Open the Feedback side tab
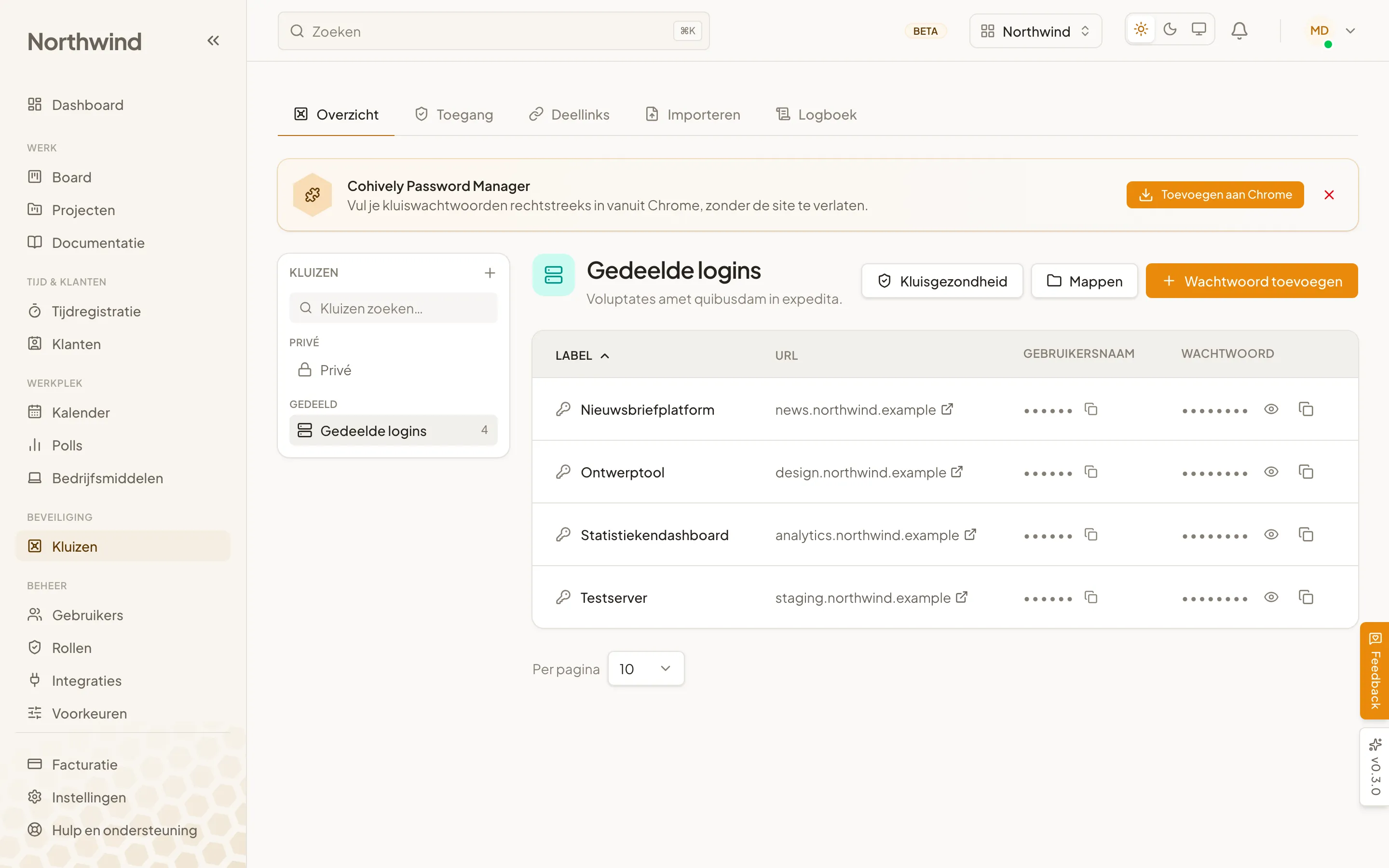The height and width of the screenshot is (868, 1389). [1375, 670]
